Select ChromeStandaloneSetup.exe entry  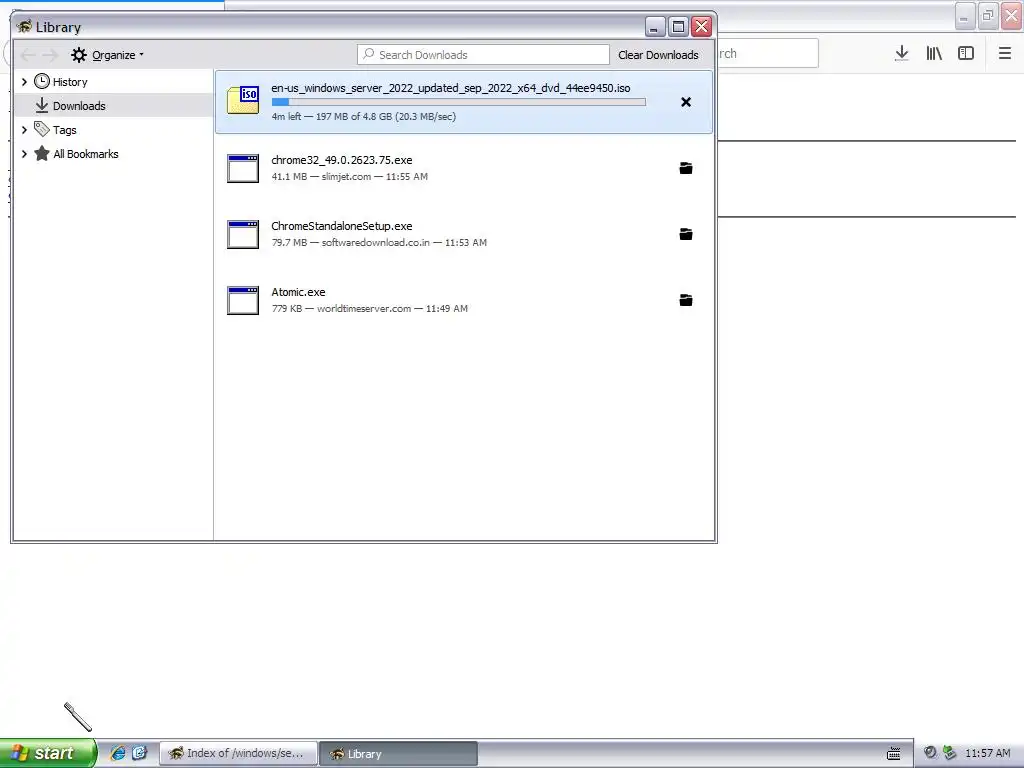click(x=464, y=234)
